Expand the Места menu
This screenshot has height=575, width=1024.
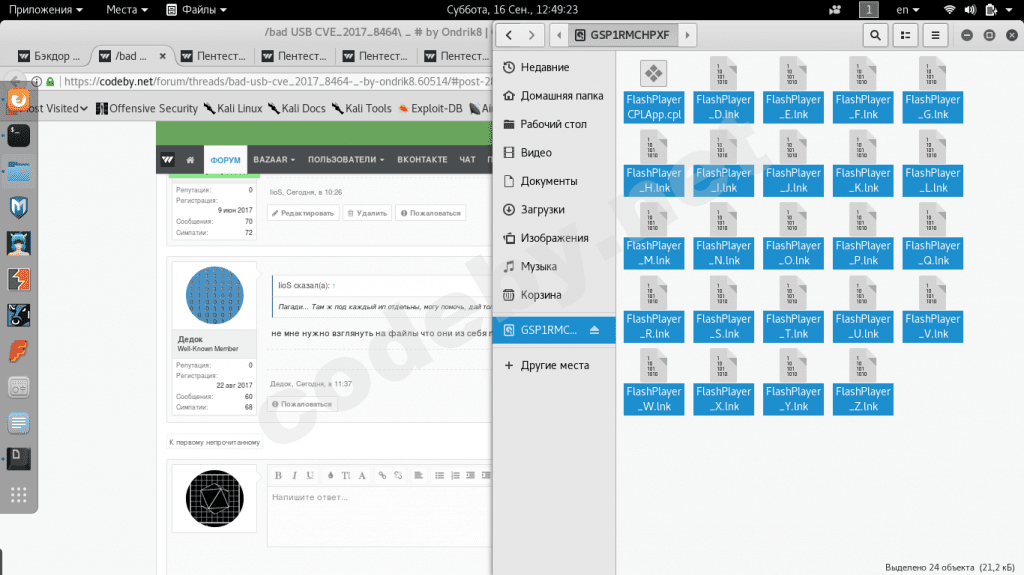coord(127,9)
